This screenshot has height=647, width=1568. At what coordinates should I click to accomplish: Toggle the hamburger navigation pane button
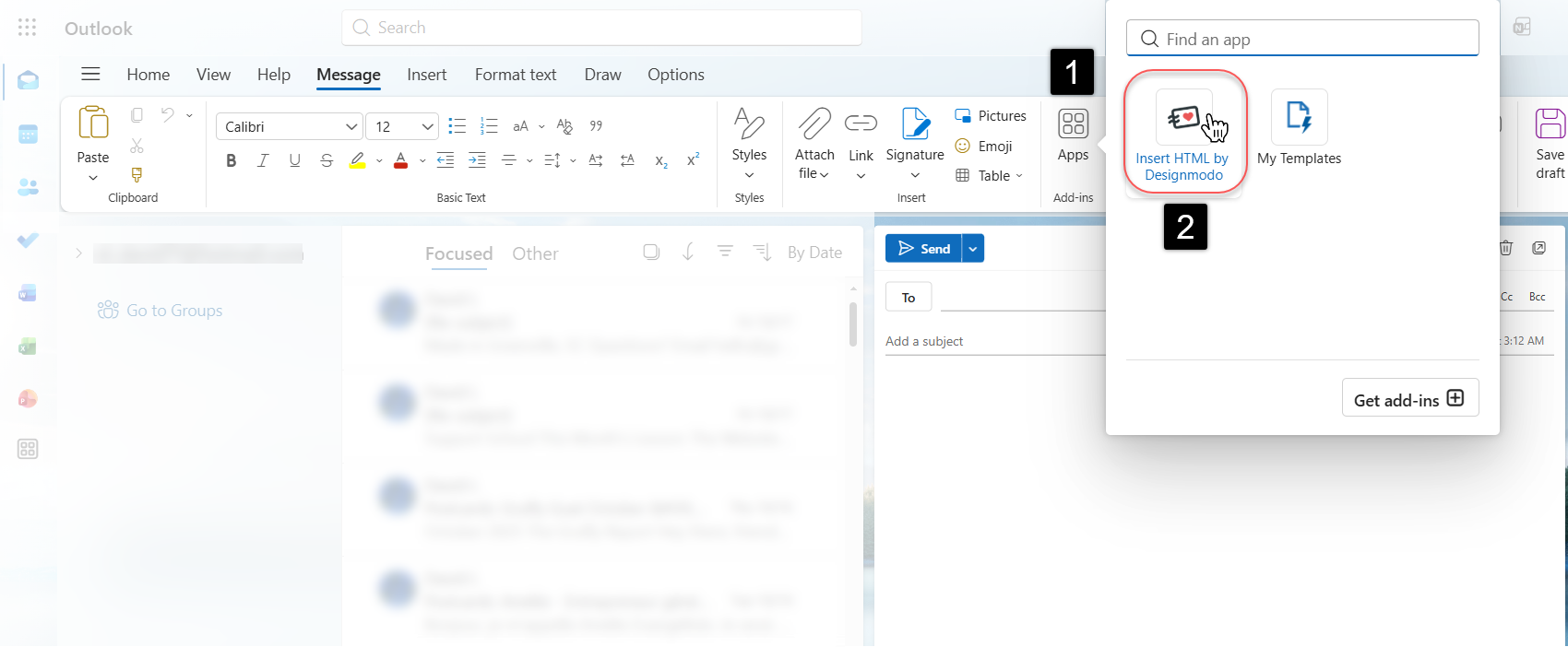click(x=90, y=74)
